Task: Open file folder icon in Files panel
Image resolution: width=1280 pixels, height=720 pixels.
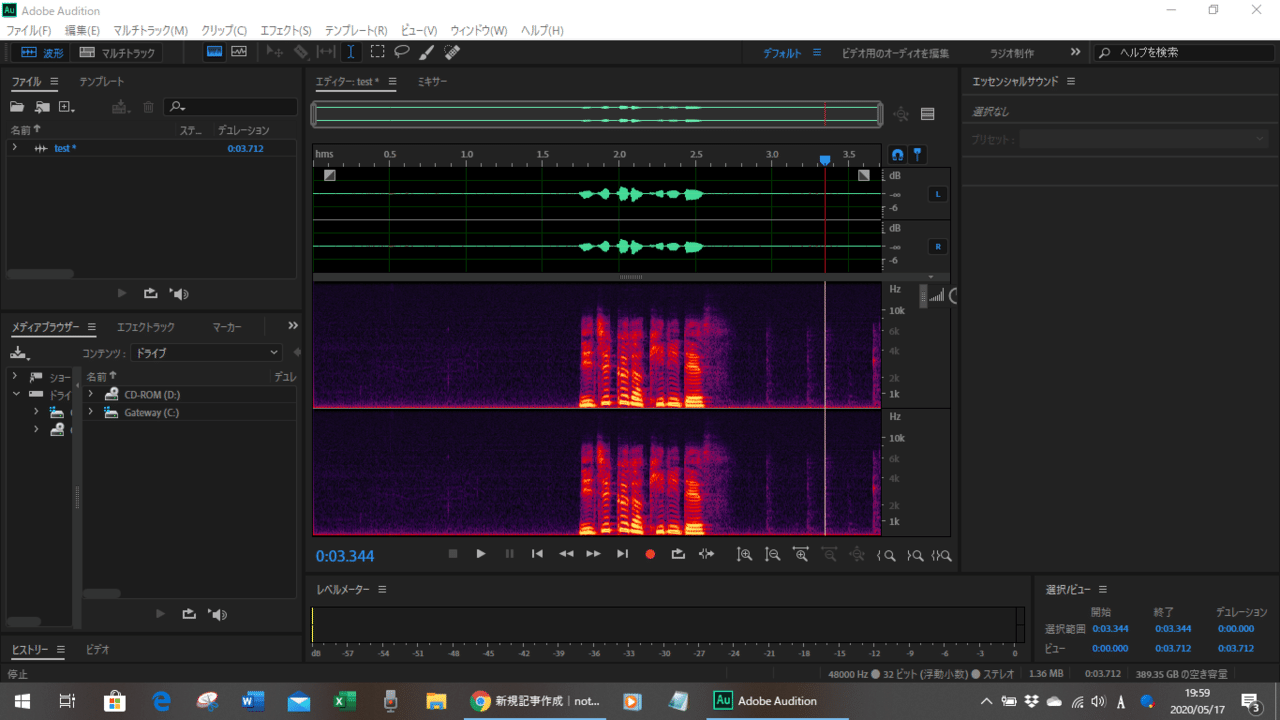Action: [17, 107]
